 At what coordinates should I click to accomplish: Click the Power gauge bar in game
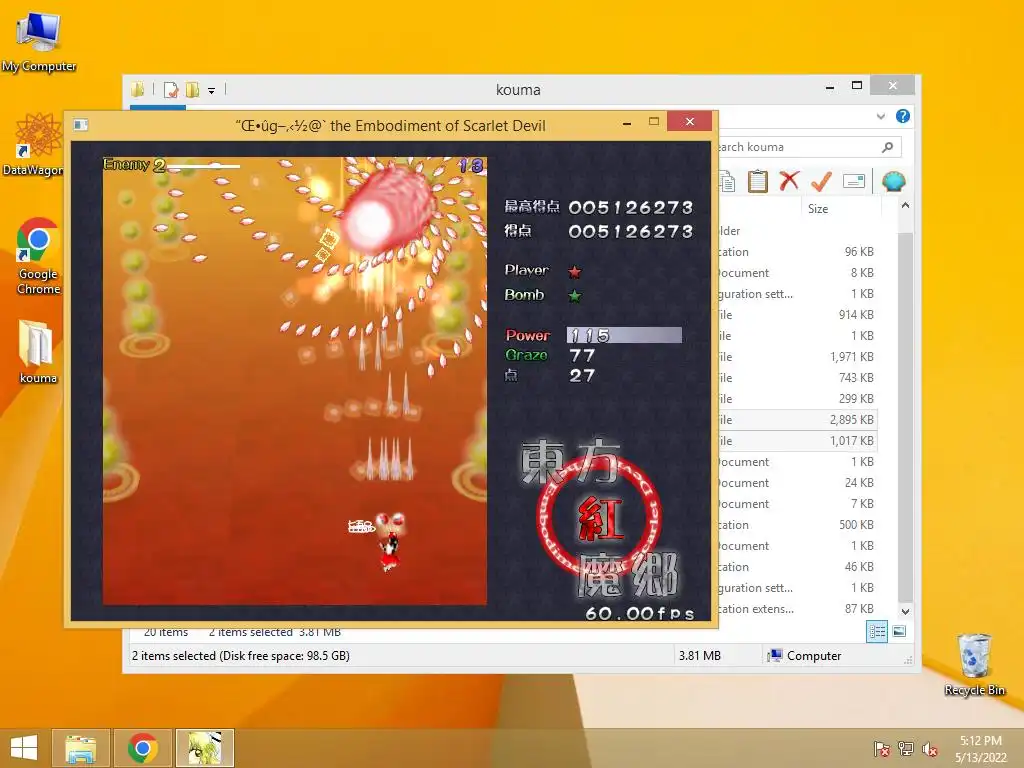624,335
